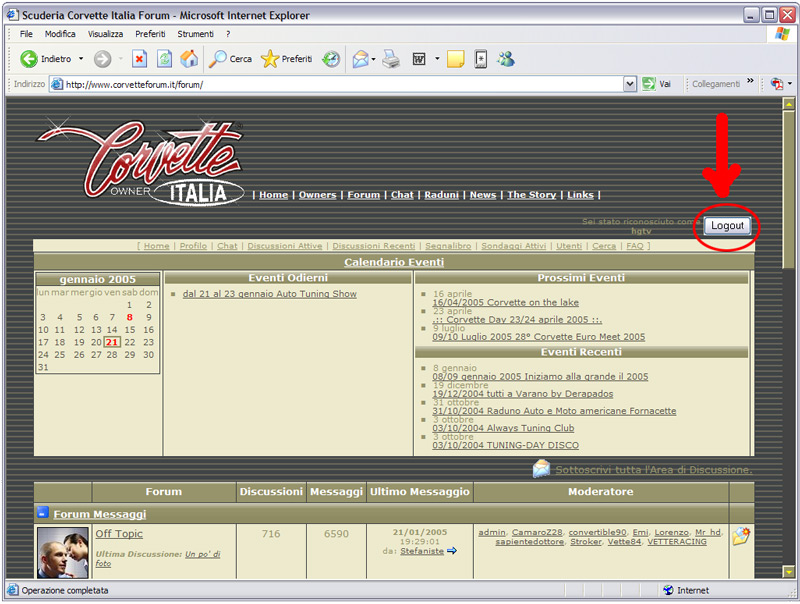Viewport: 800px width, 604px height.
Task: Print the page with printer icon
Action: pyautogui.click(x=391, y=59)
